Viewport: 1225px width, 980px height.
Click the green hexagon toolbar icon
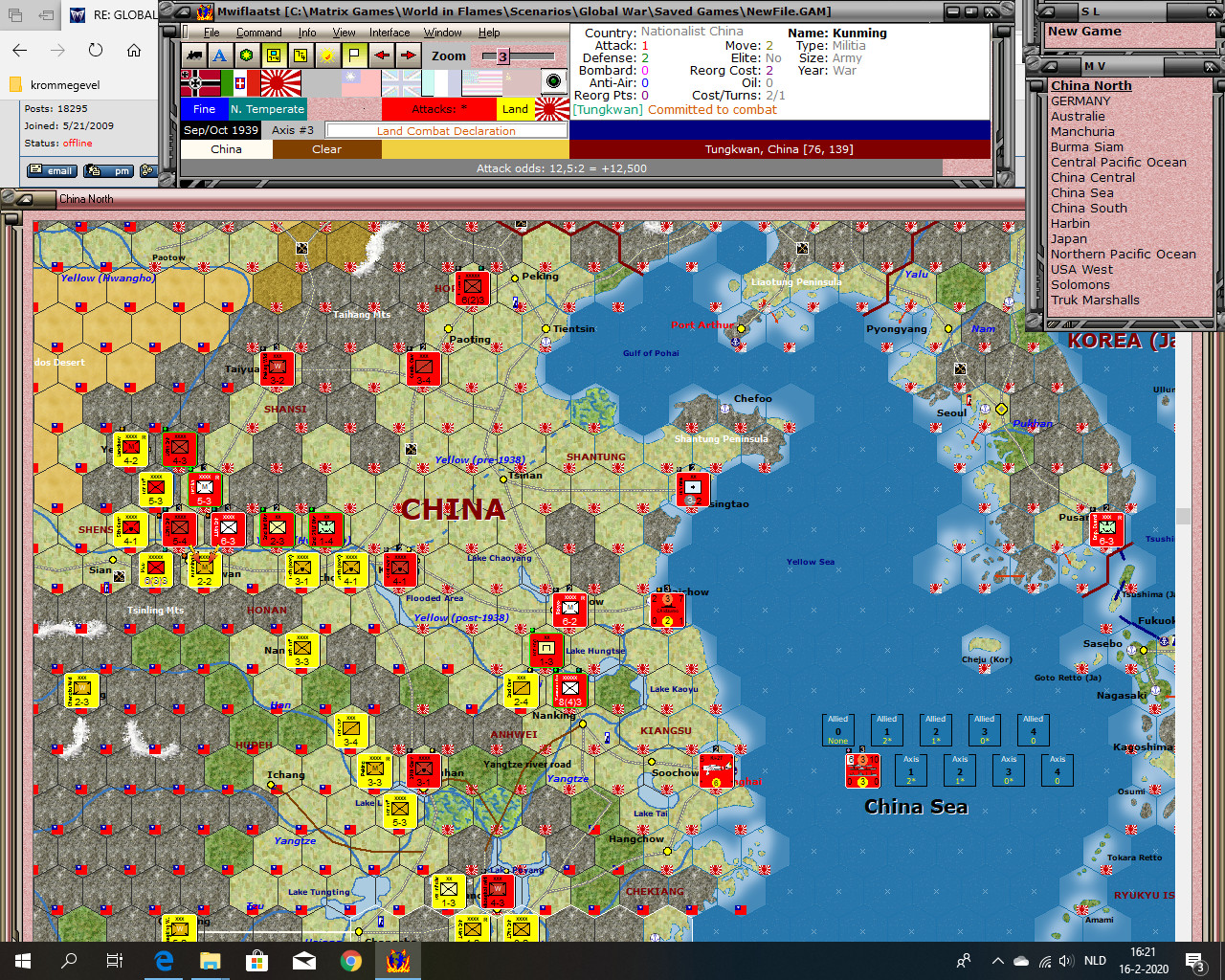(247, 56)
